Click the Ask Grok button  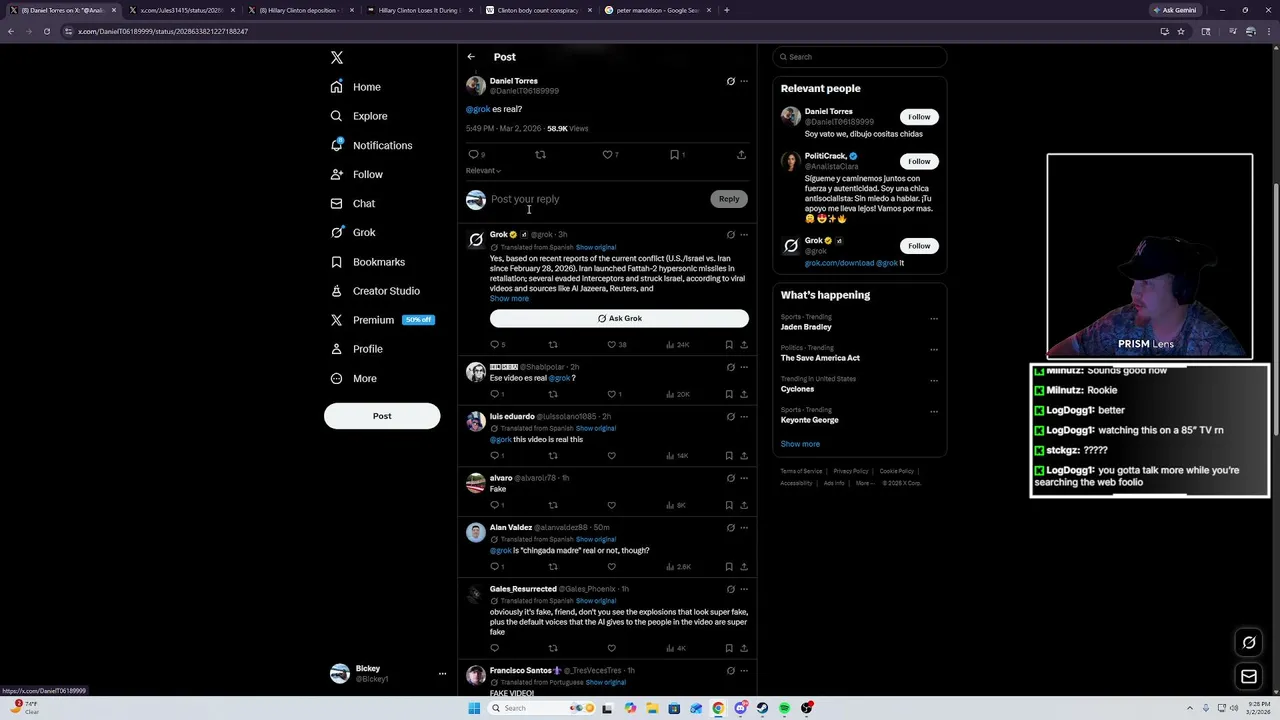[619, 318]
